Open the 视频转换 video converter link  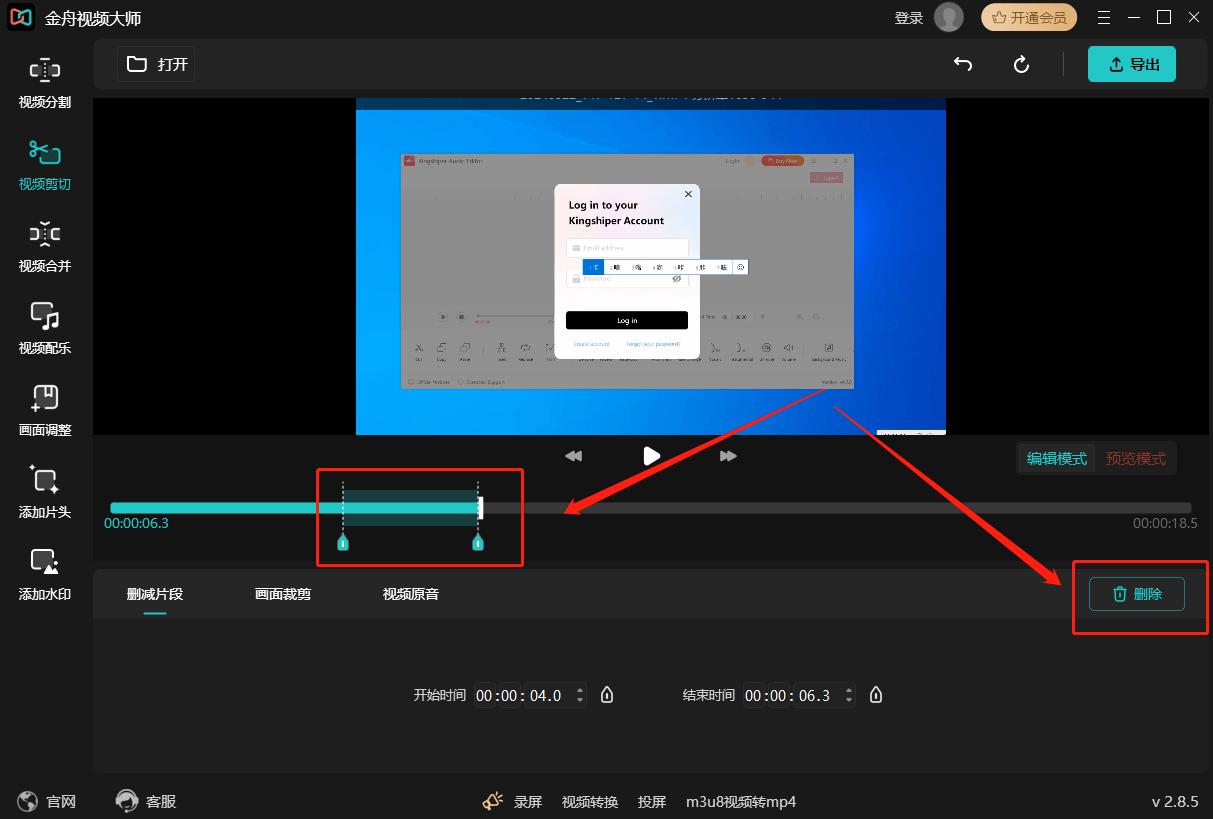[590, 802]
